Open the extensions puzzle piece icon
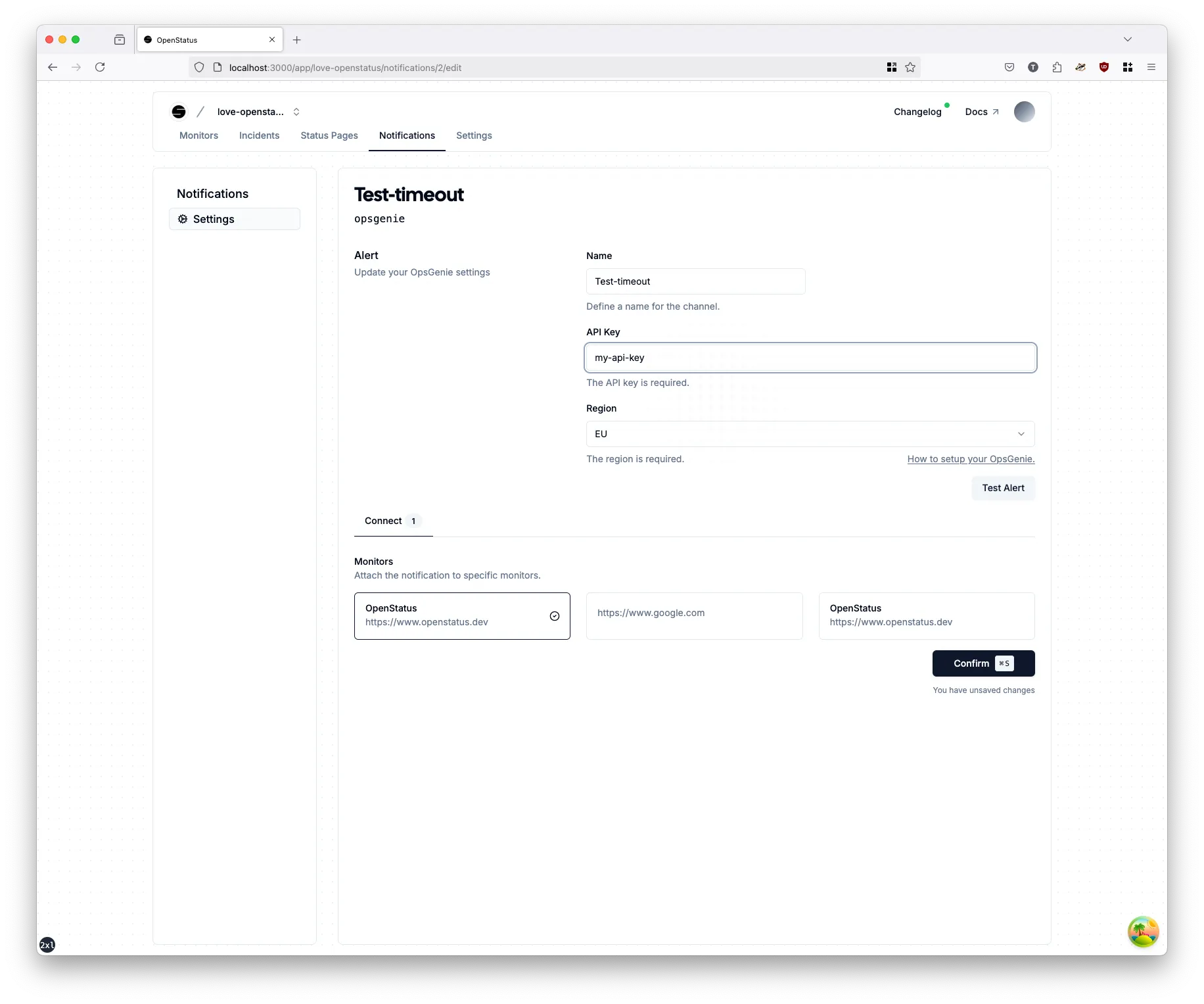This screenshot has height=1004, width=1204. (x=1057, y=67)
